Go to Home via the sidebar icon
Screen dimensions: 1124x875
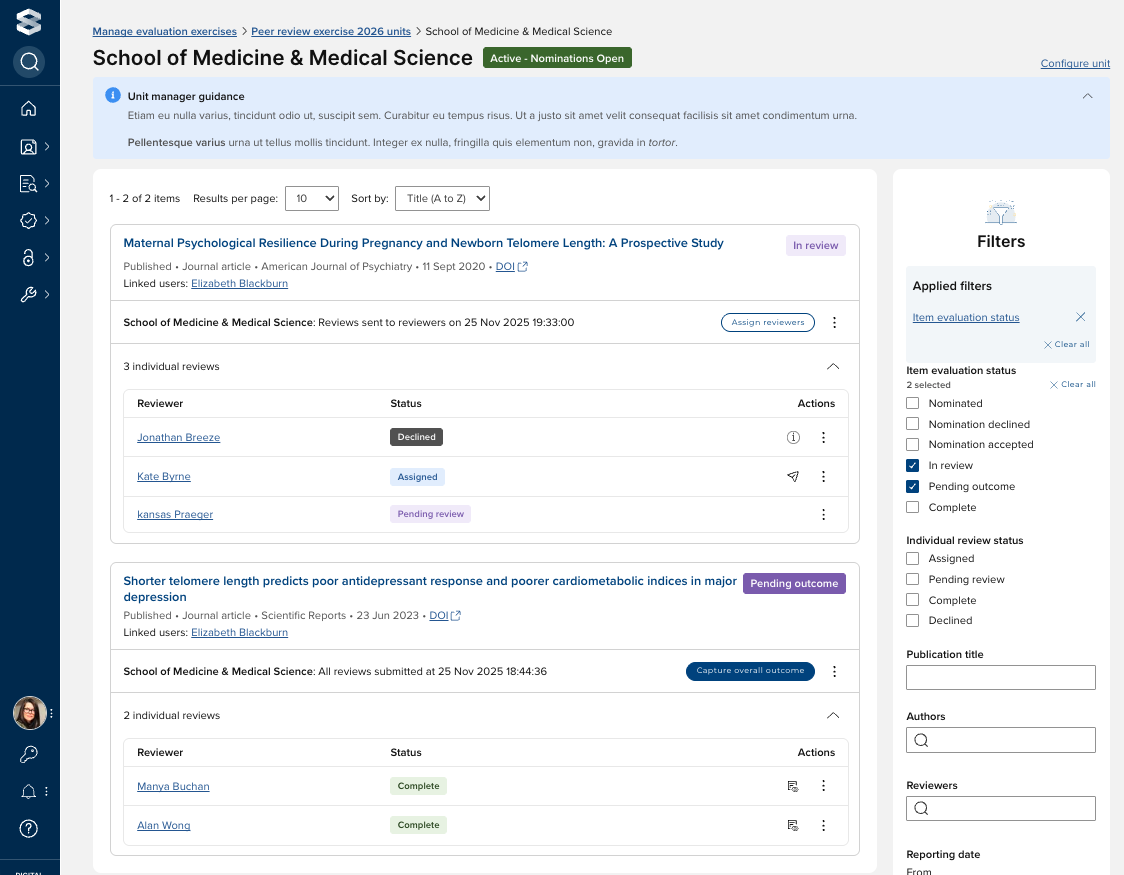coord(29,109)
